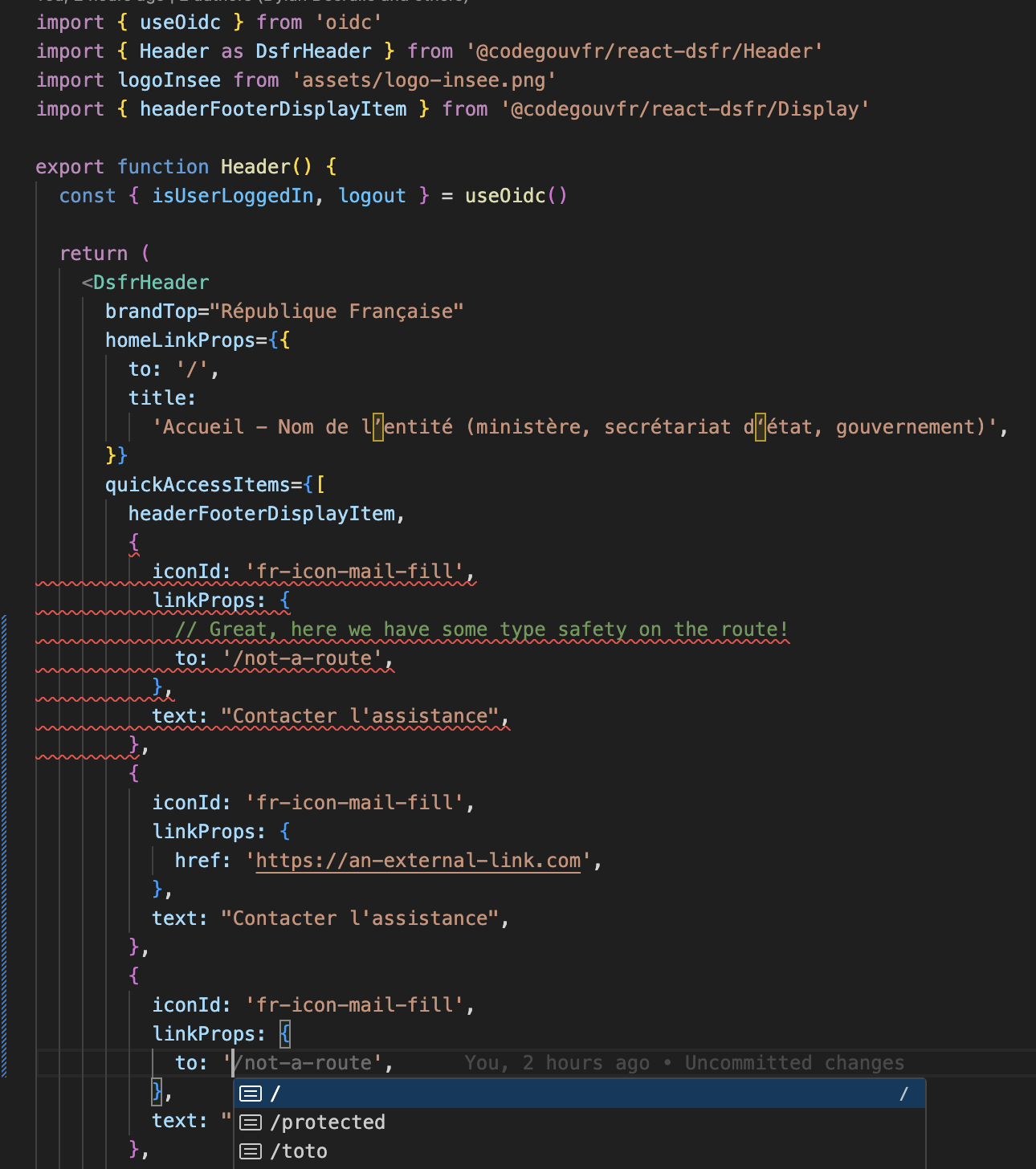
Task: Click the logoInsee import identifier
Action: (x=169, y=80)
